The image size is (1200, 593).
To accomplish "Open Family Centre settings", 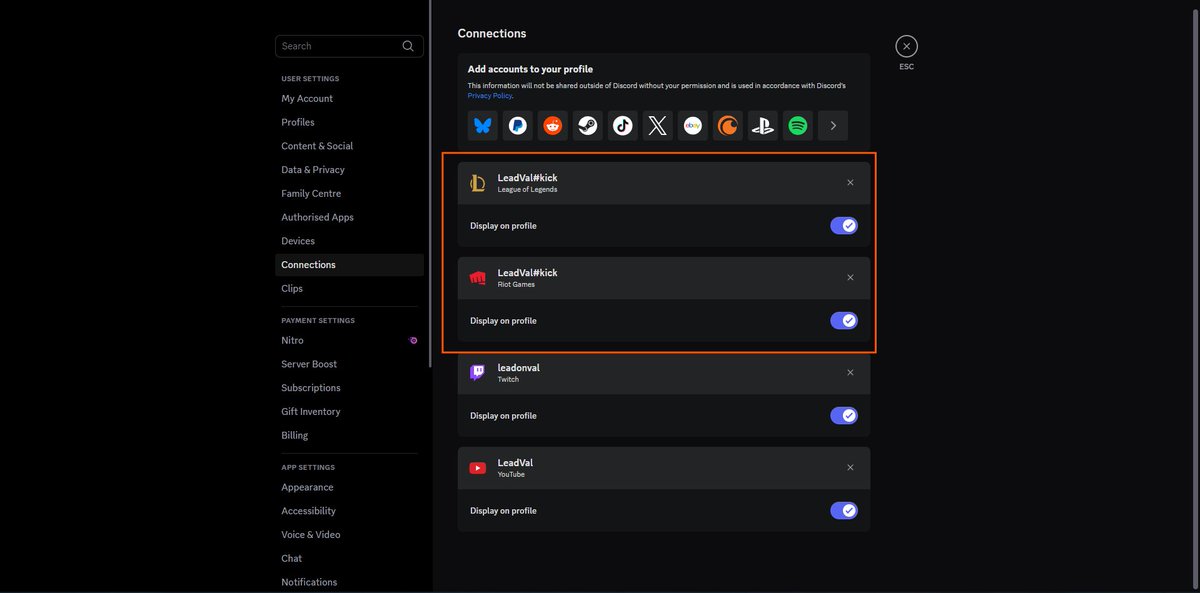I will (x=349, y=194).
